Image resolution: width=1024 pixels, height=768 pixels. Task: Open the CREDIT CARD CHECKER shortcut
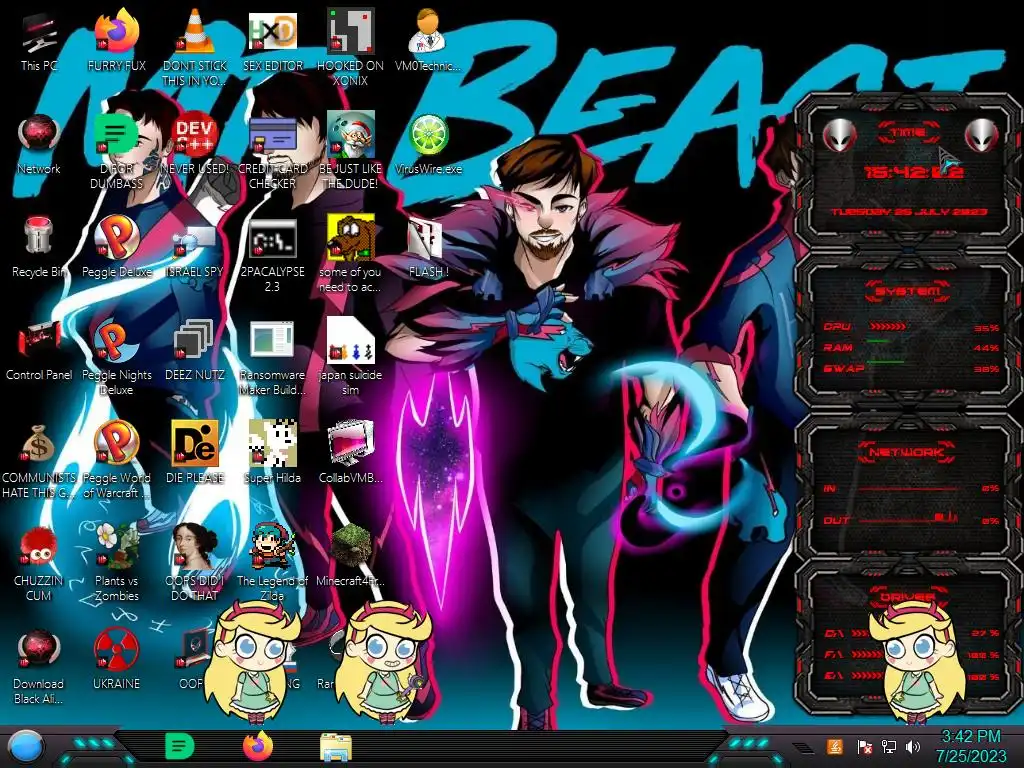[272, 150]
